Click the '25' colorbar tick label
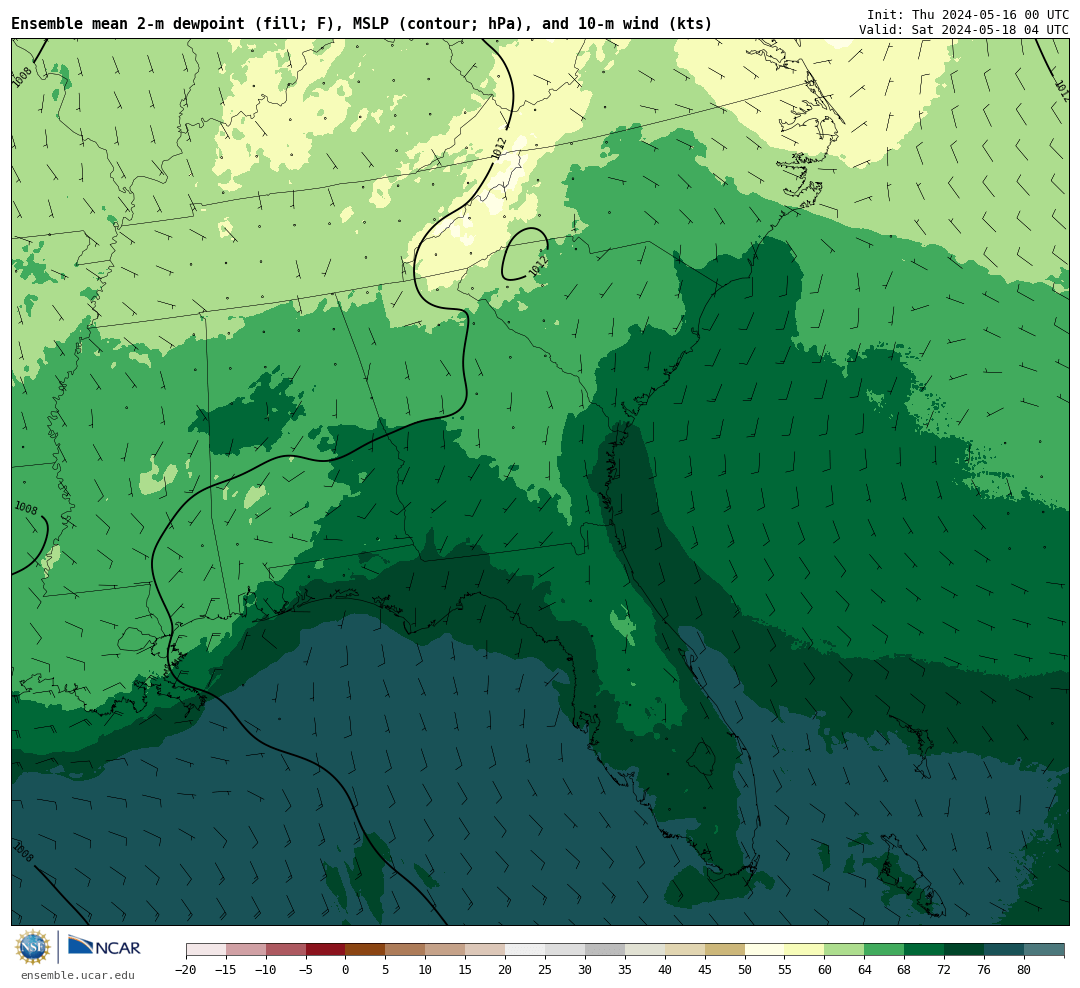 pos(546,970)
